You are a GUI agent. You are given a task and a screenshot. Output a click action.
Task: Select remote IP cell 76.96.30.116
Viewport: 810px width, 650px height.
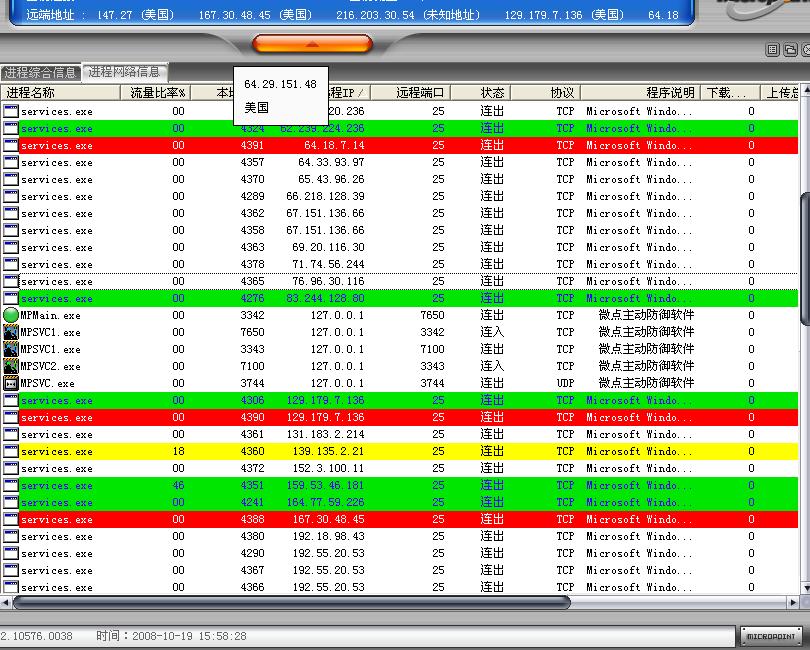tap(328, 281)
